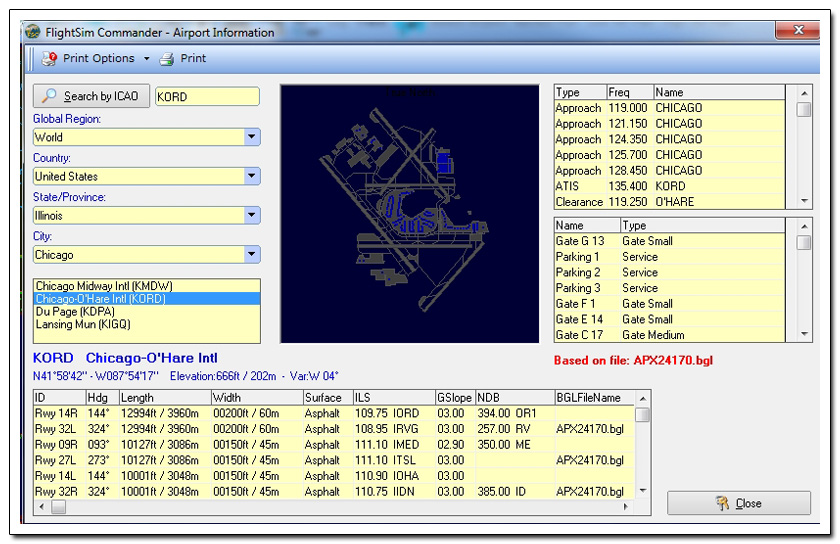Click the BGLFileName column header

click(x=595, y=398)
